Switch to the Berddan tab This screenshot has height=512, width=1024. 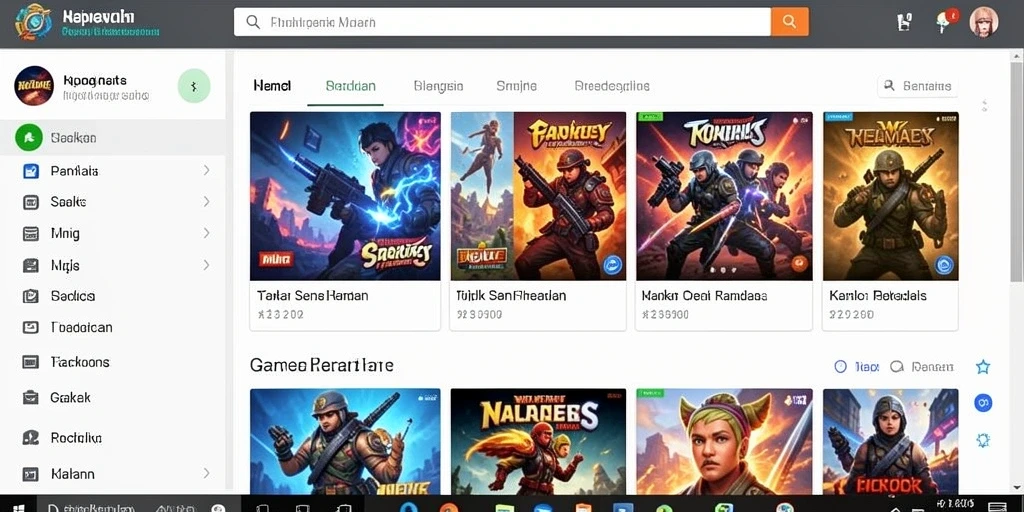click(350, 86)
